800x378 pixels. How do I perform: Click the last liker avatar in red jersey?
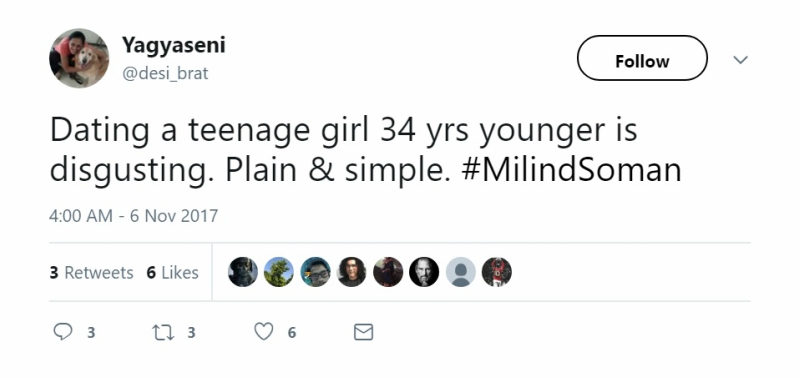497,272
